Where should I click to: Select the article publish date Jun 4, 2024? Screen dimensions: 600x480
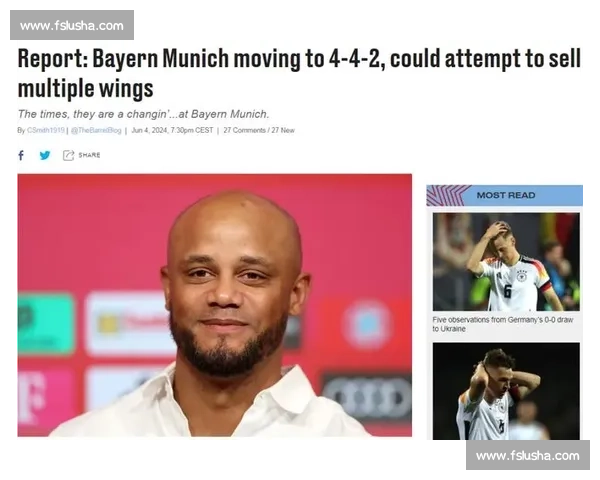(x=149, y=130)
